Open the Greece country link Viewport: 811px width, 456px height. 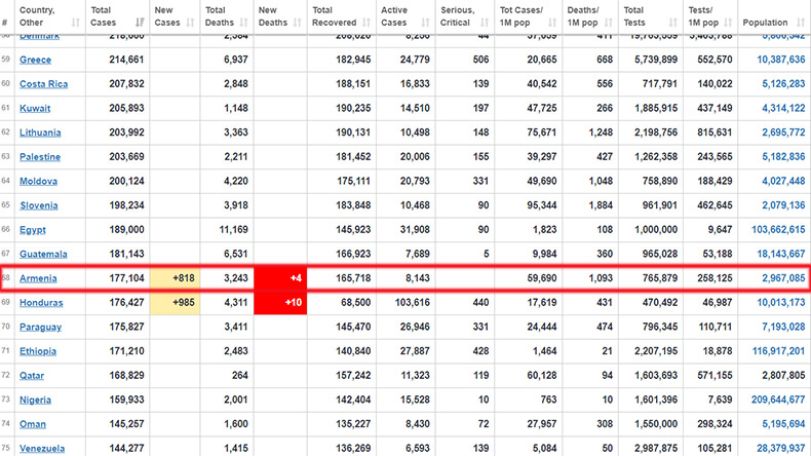(35, 60)
